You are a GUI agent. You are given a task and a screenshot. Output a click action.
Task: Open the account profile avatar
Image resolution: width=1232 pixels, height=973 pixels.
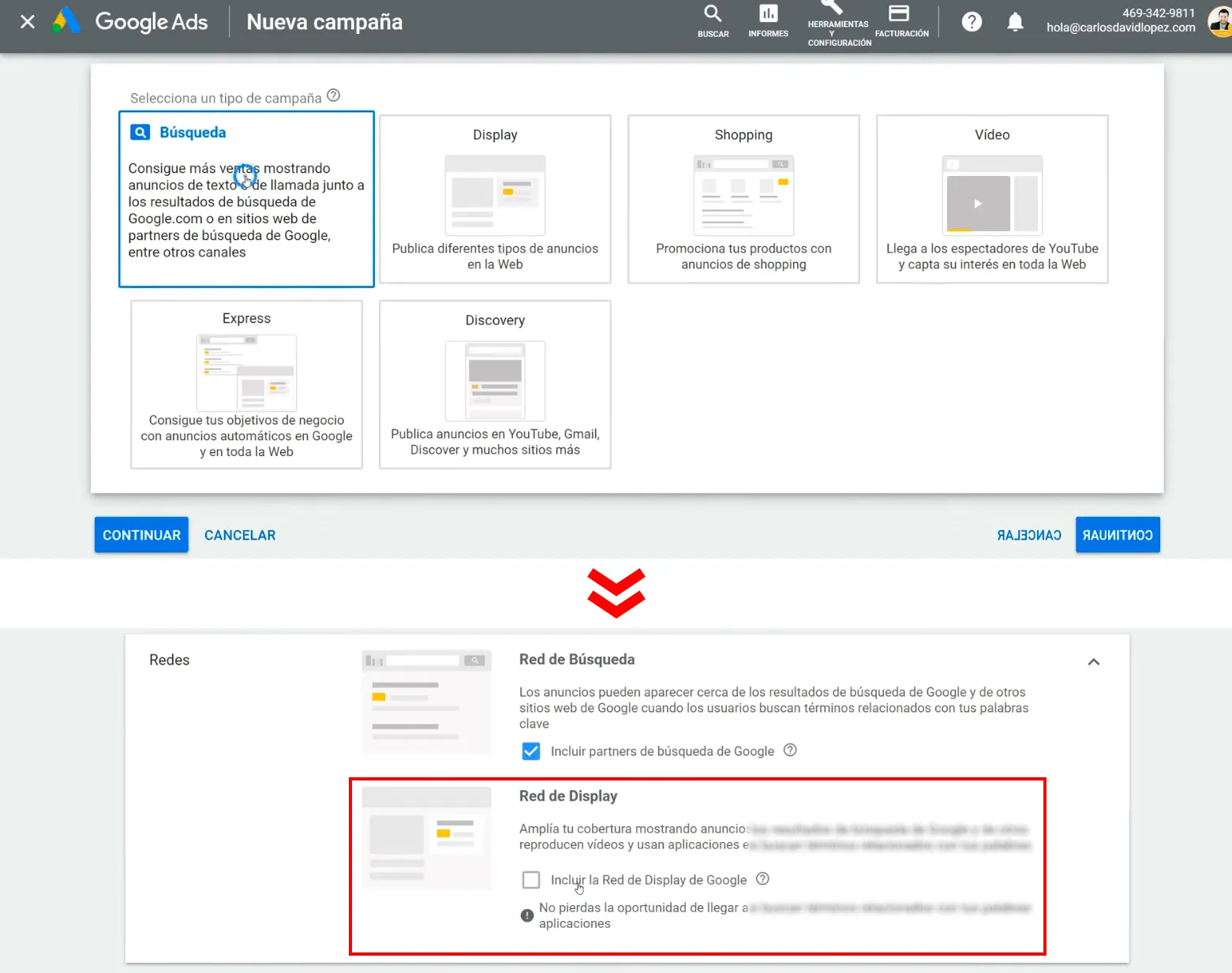click(x=1221, y=21)
